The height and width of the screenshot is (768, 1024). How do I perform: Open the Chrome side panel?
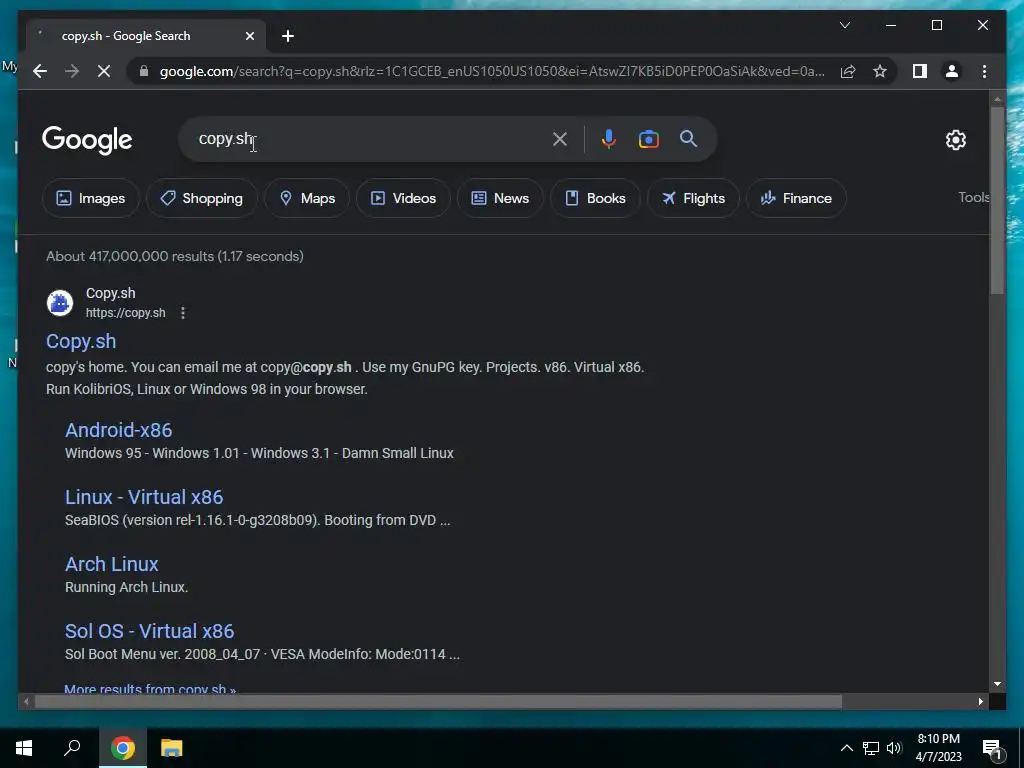tap(920, 71)
